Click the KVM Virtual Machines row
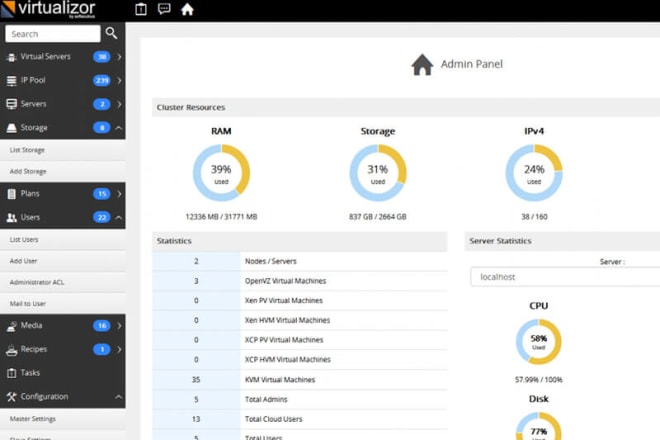Viewport: 660px width, 440px height. point(300,380)
